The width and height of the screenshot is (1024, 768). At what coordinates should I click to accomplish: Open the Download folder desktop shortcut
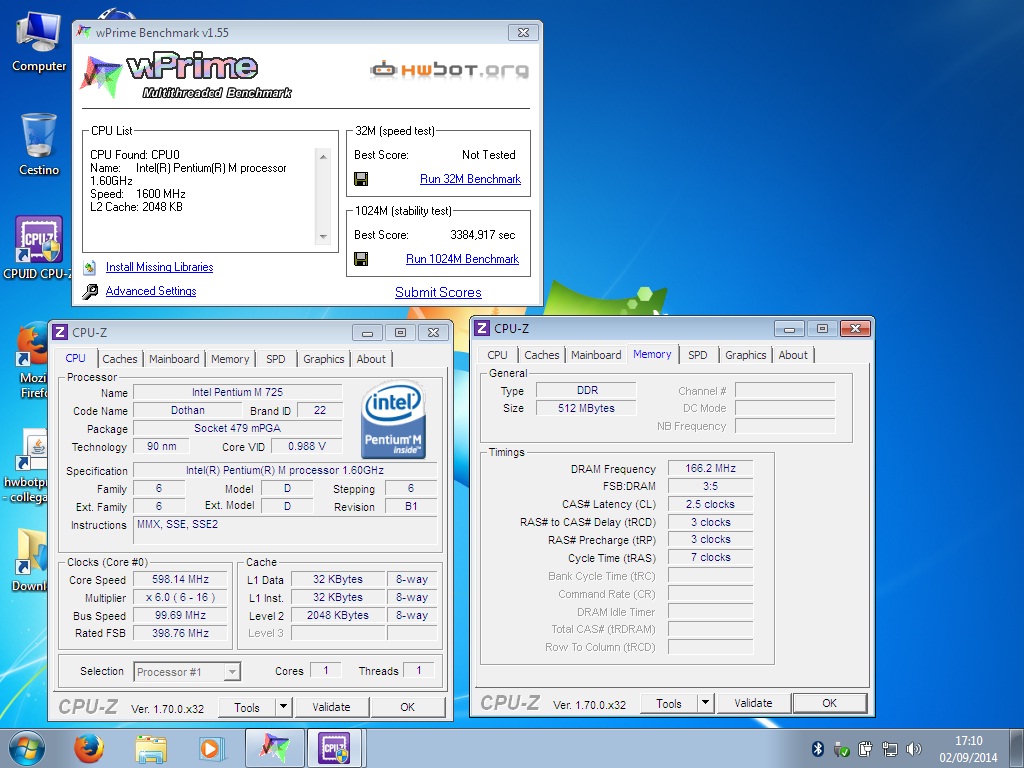(x=30, y=559)
